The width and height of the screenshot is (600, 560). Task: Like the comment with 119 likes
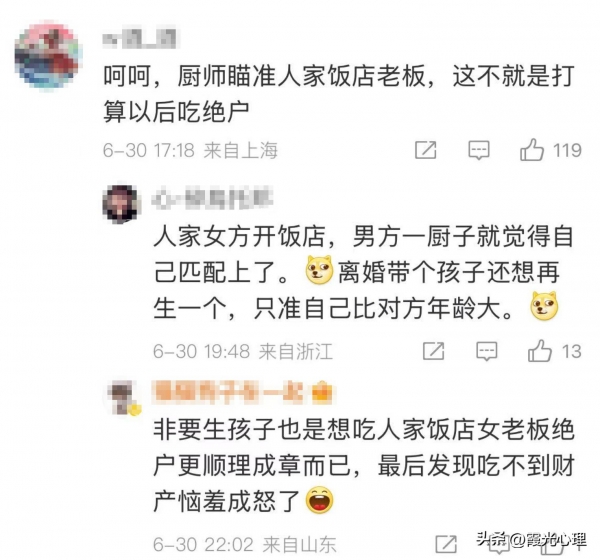532,150
